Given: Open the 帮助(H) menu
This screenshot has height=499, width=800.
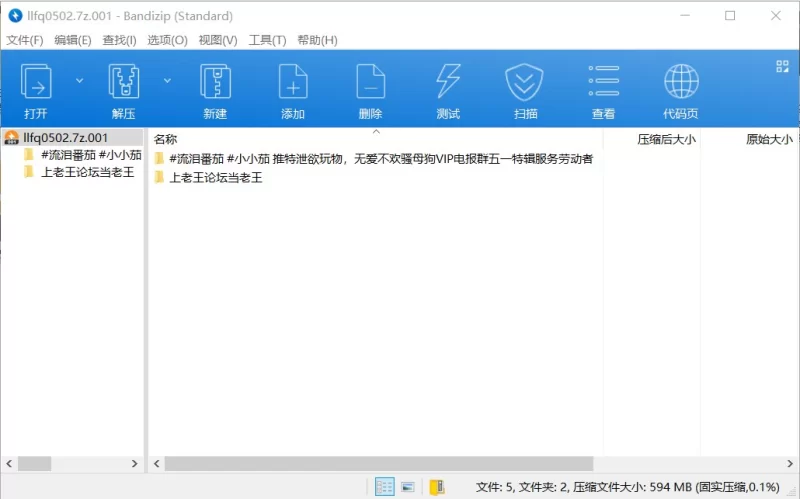Looking at the screenshot, I should [x=317, y=40].
